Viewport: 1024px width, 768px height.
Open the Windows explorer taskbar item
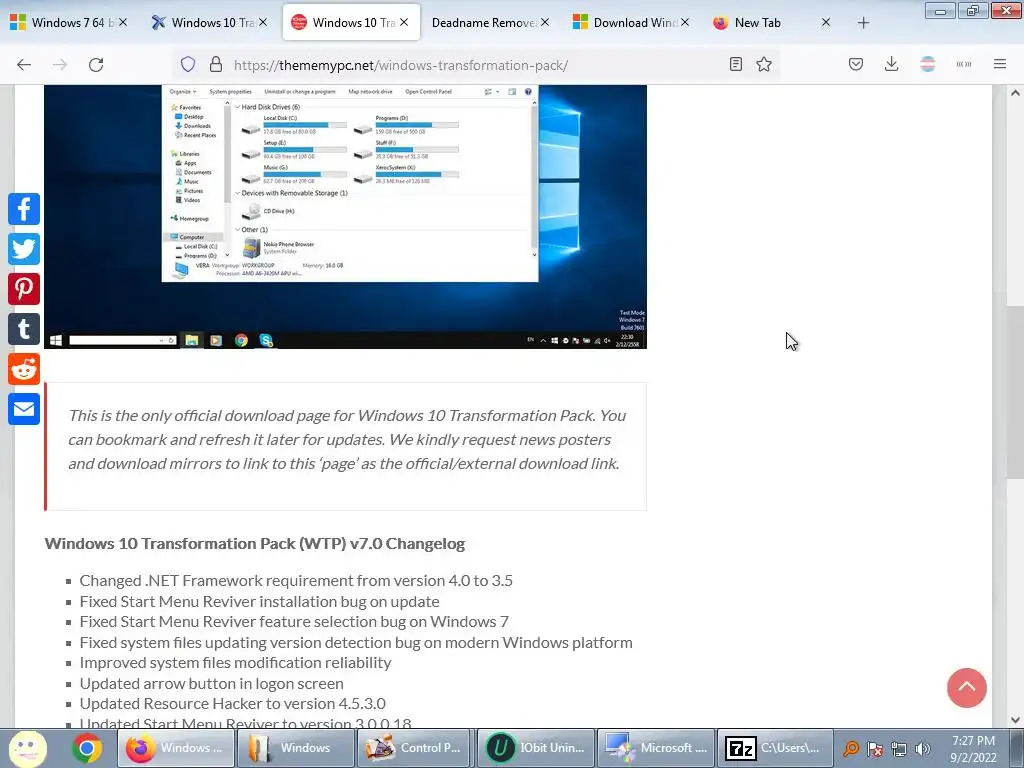[x=296, y=748]
